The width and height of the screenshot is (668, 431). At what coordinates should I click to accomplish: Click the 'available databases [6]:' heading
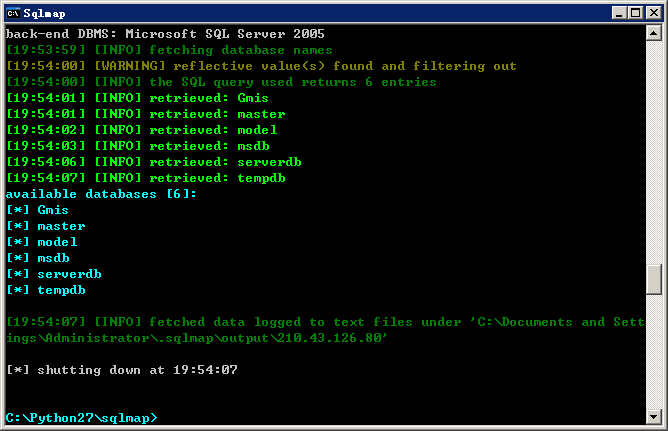coord(101,194)
